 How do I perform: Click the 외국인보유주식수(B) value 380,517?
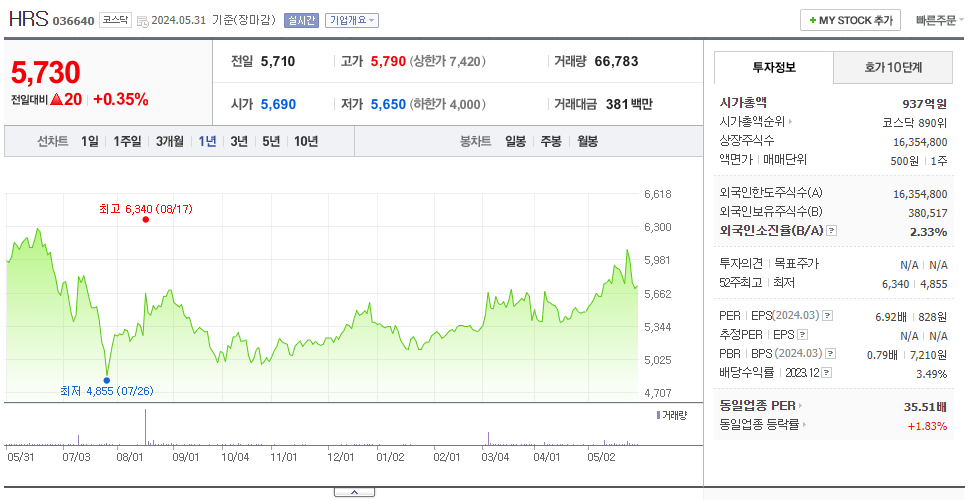(x=927, y=213)
